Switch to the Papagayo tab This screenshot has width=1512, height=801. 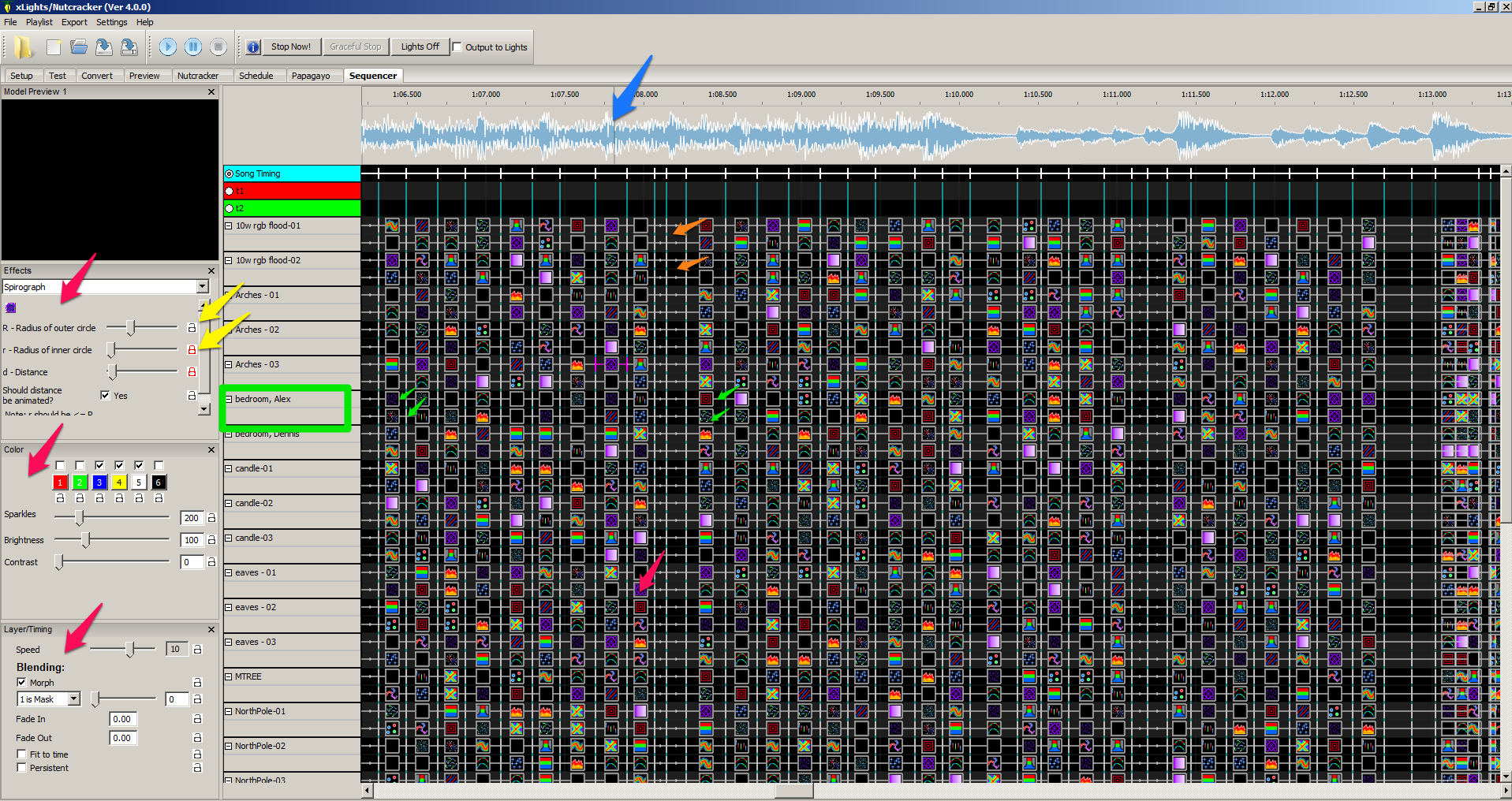pos(311,76)
